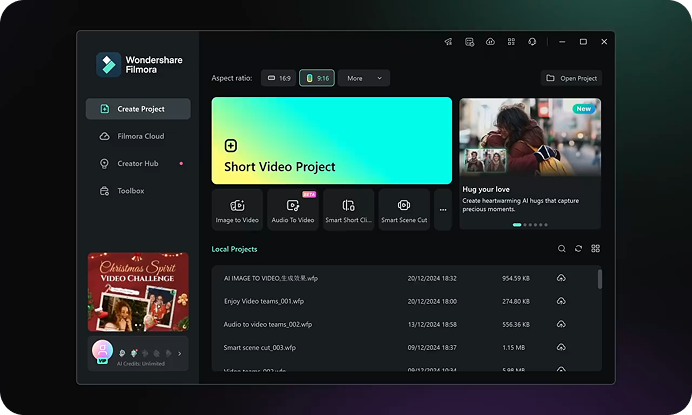Viewport: 692px width, 415px height.
Task: Show more tools with the ellipsis button
Action: [443, 210]
